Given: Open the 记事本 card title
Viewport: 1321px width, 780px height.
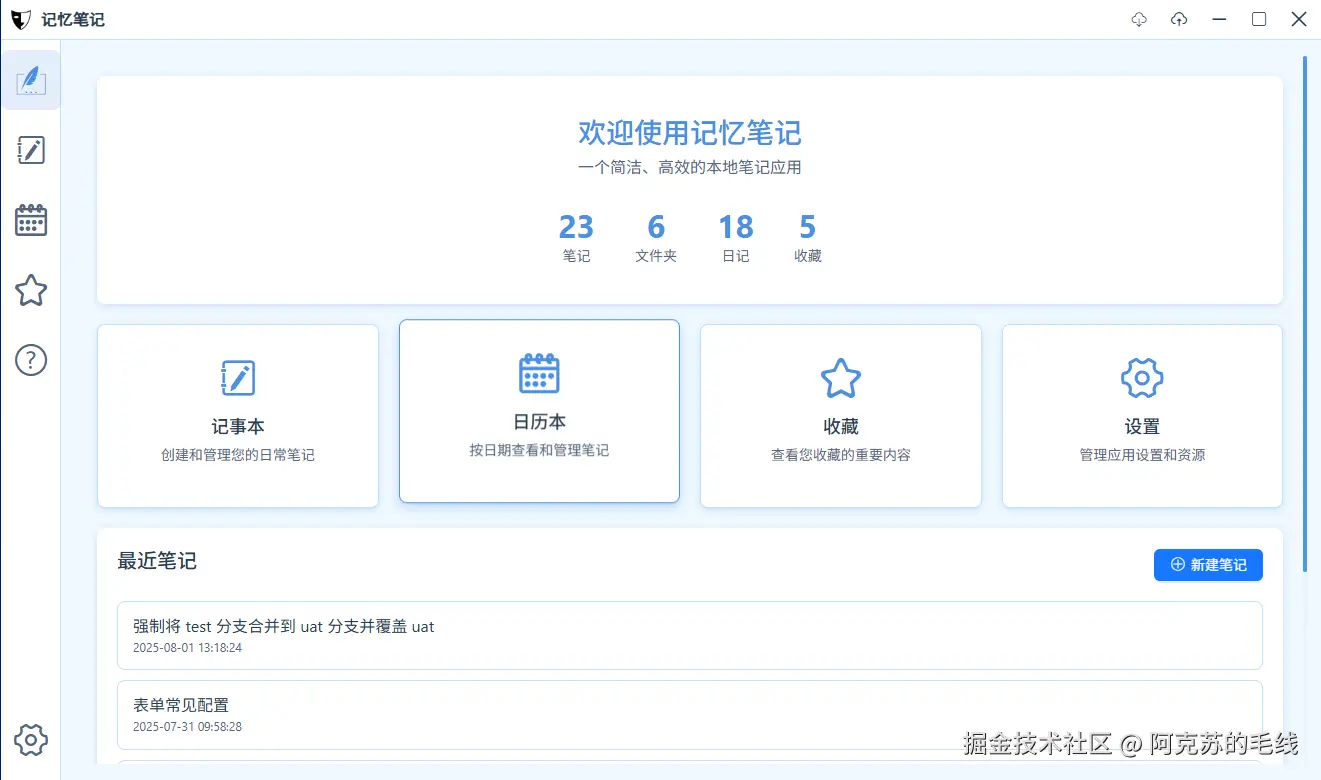Looking at the screenshot, I should pyautogui.click(x=238, y=427).
